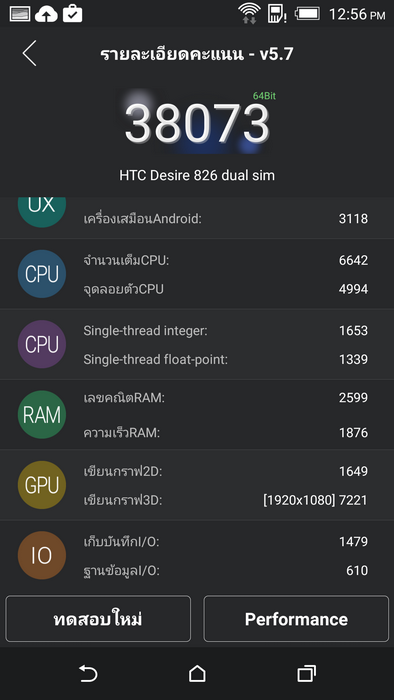
Task: Tap the green RAM circle icon
Action: click(x=42, y=415)
